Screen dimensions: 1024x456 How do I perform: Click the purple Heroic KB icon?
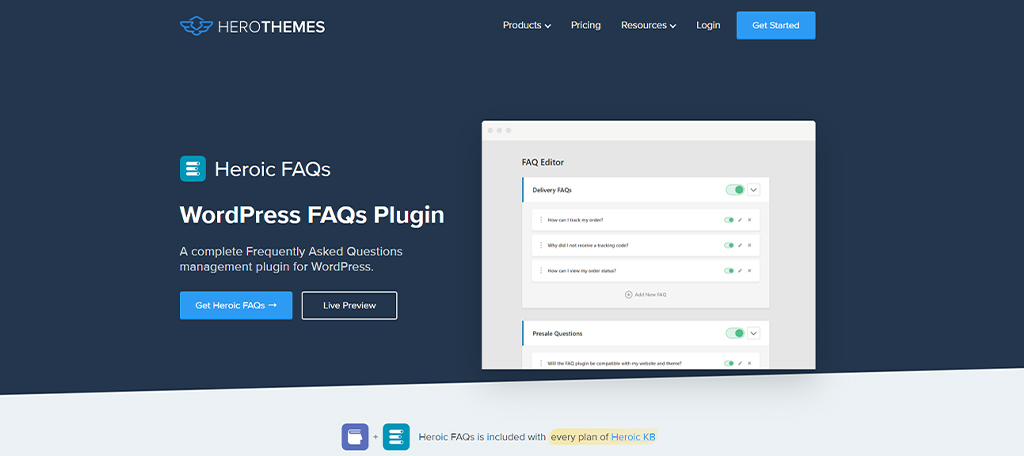355,437
